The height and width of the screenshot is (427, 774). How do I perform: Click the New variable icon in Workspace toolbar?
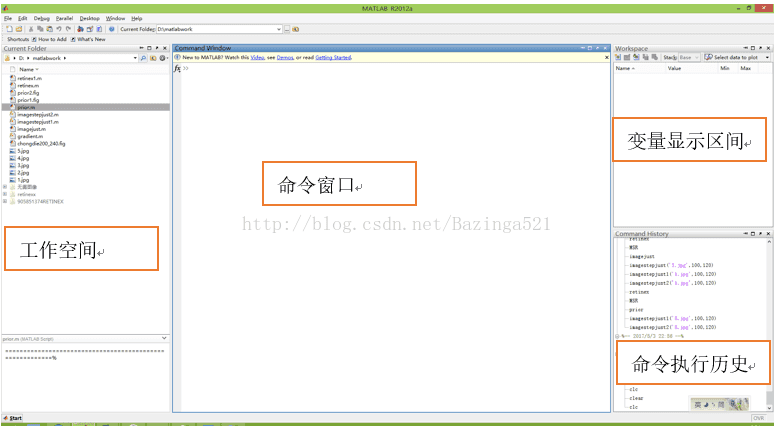coord(618,57)
